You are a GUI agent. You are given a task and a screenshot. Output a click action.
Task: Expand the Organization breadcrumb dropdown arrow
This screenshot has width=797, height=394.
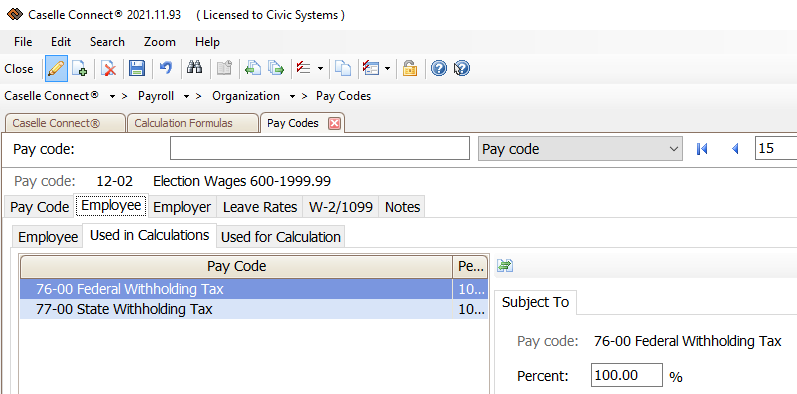(x=292, y=96)
